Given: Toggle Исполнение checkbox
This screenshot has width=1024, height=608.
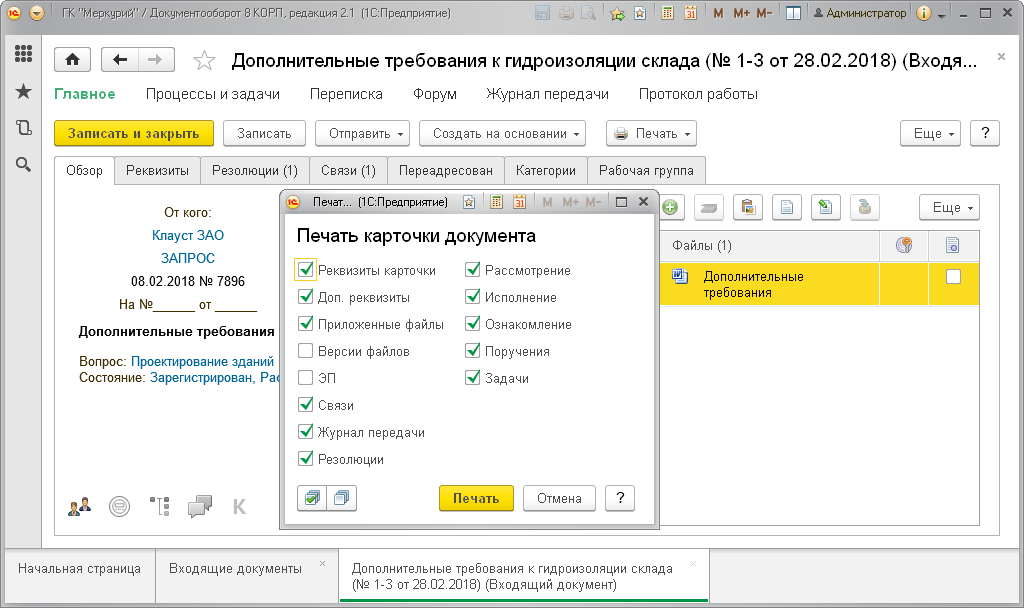Looking at the screenshot, I should pos(473,297).
